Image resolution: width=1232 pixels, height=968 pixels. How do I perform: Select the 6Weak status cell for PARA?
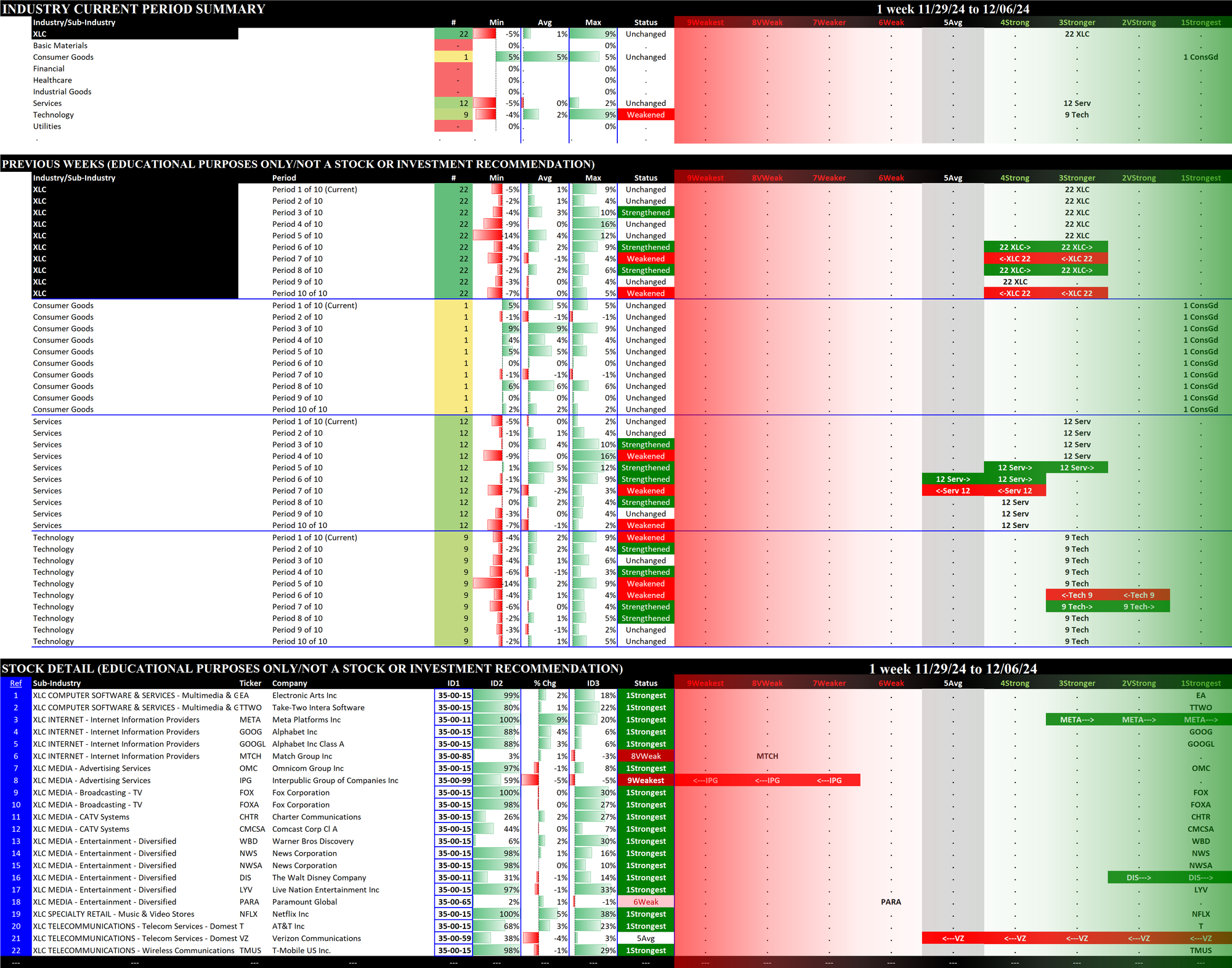tap(646, 902)
